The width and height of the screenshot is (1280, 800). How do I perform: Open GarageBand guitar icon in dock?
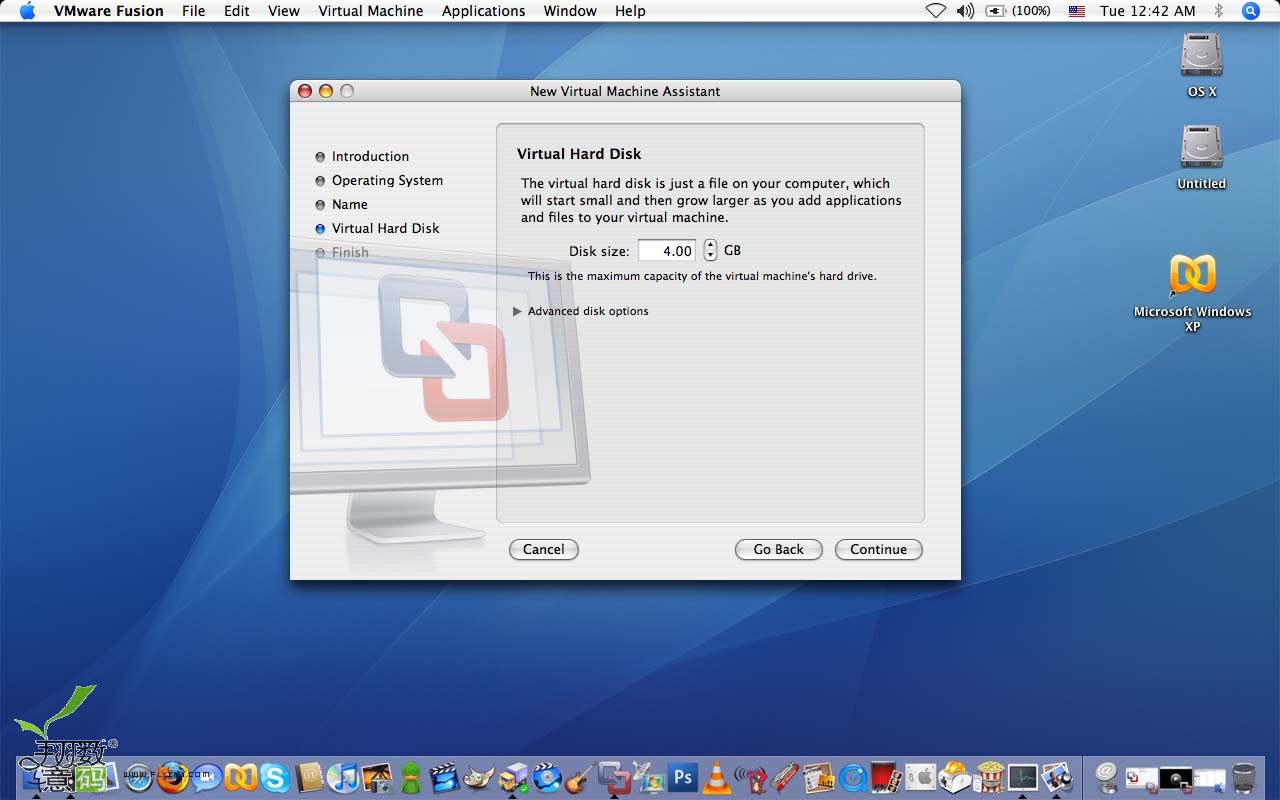(581, 777)
